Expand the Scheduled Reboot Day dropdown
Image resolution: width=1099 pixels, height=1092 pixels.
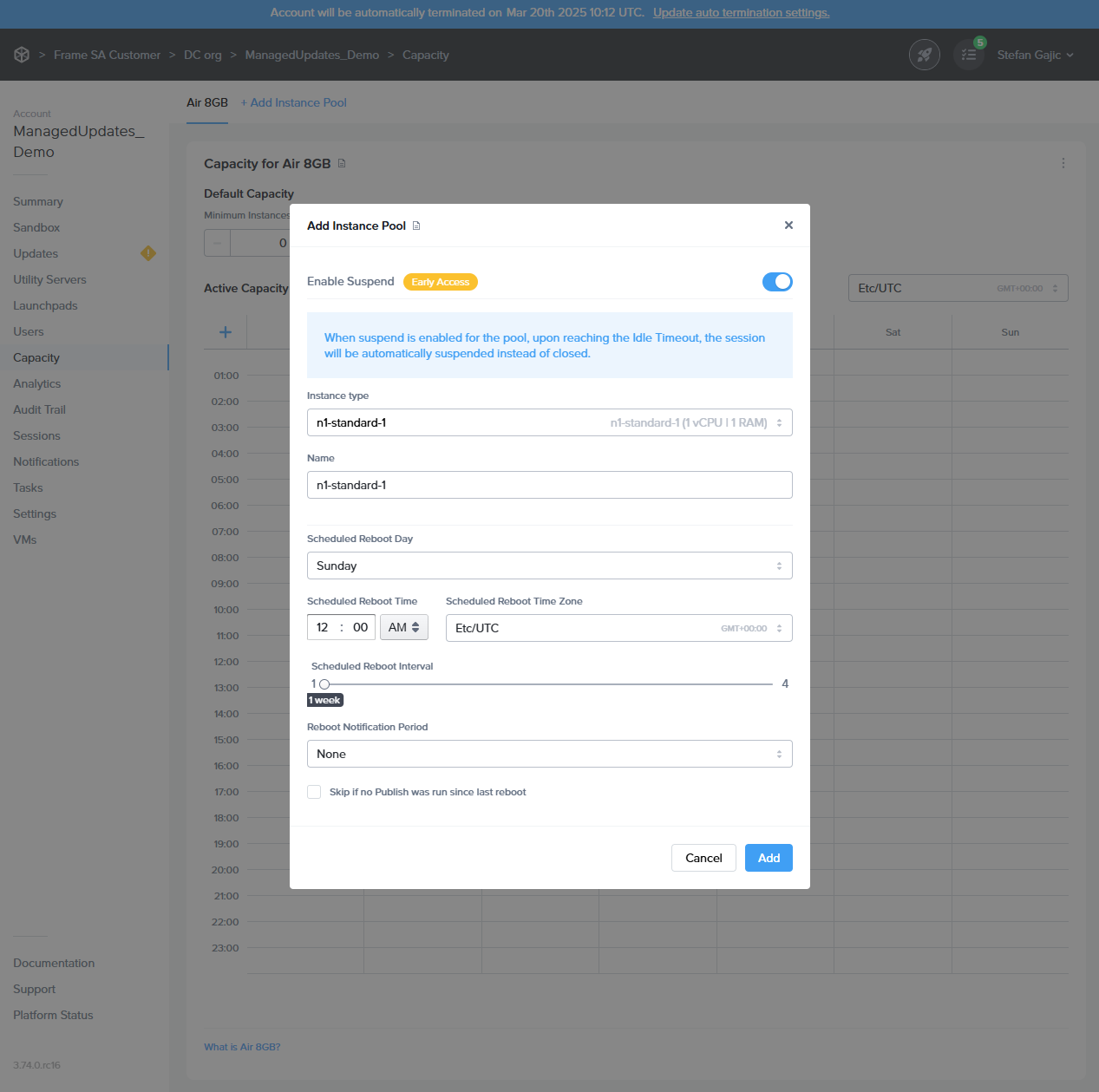(x=549, y=566)
